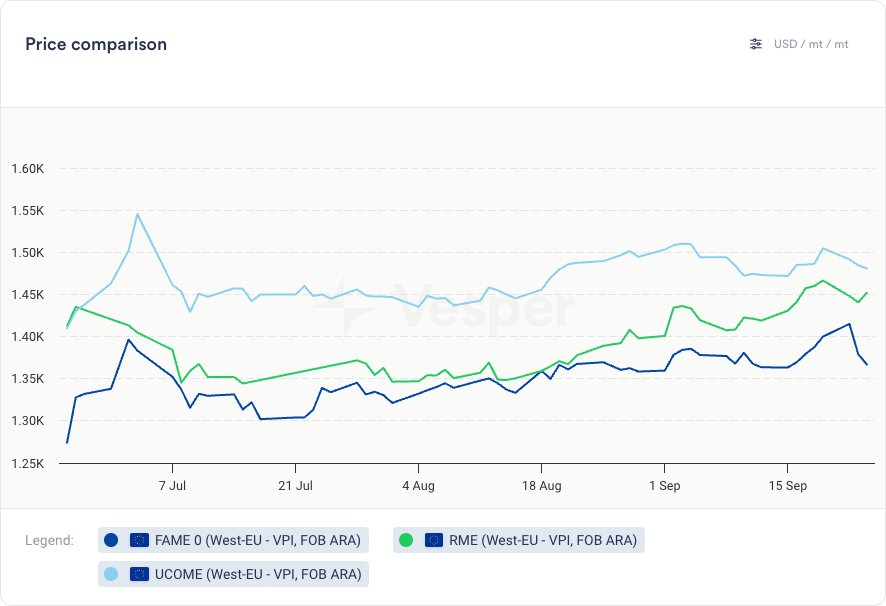Viewport: 886px width, 606px height.
Task: Click the EU flag in RME legend
Action: 434,540
